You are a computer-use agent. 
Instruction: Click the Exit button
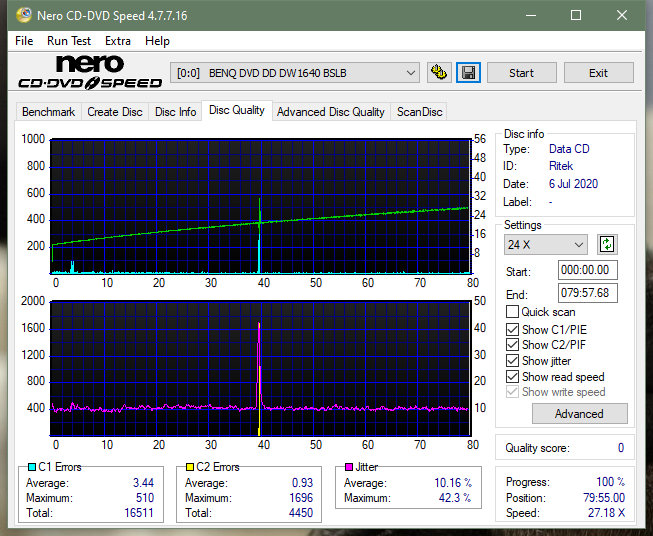pos(598,73)
